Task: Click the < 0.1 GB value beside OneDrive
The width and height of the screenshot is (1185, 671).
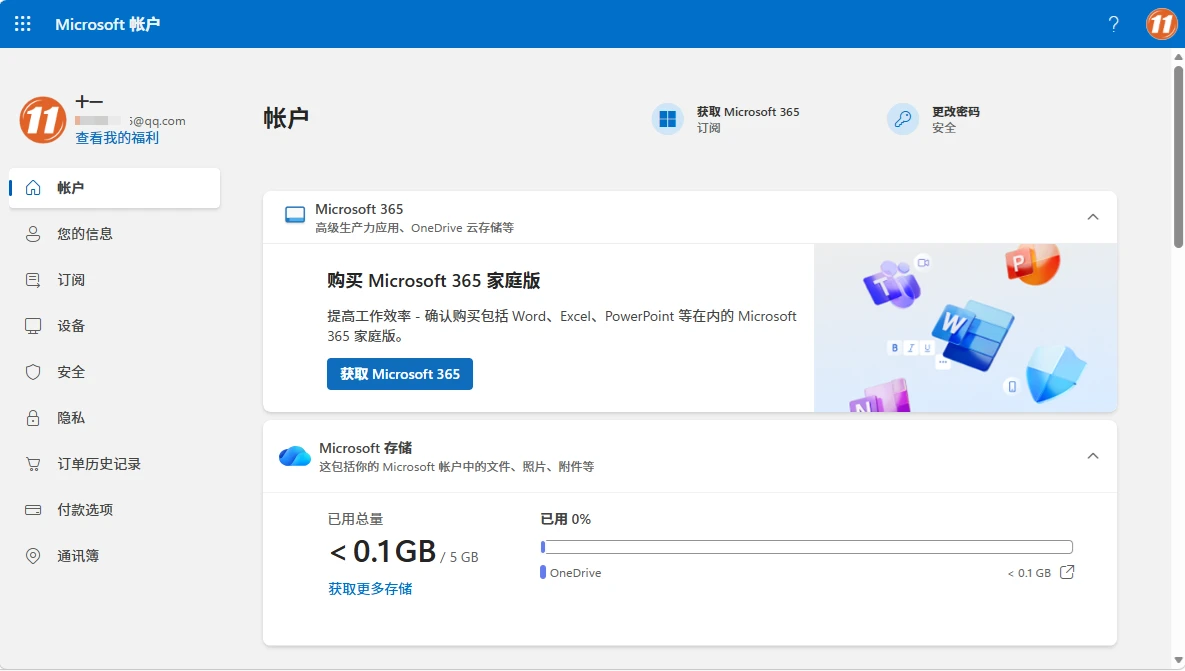Action: (x=1029, y=573)
